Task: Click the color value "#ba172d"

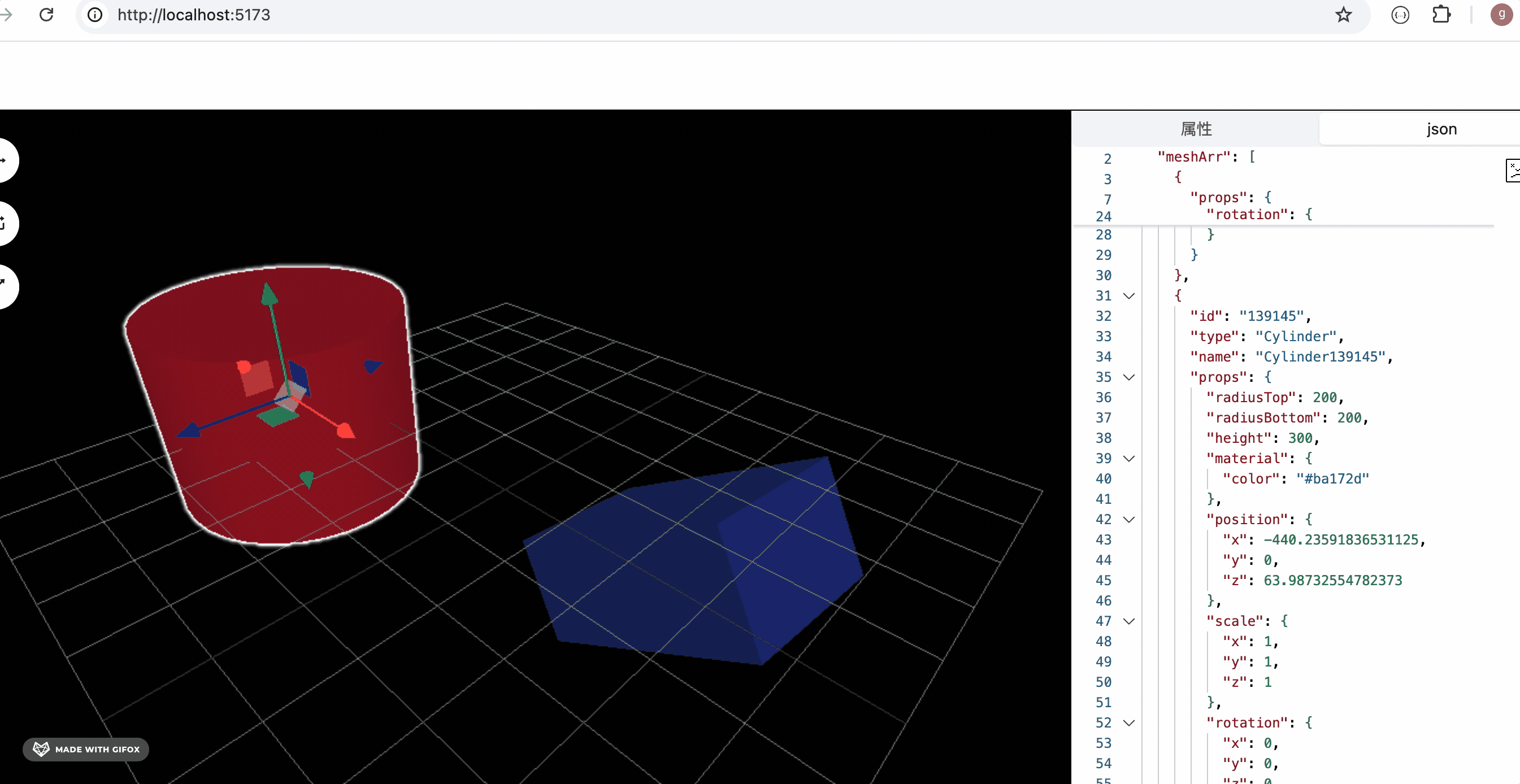Action: pyautogui.click(x=1332, y=478)
